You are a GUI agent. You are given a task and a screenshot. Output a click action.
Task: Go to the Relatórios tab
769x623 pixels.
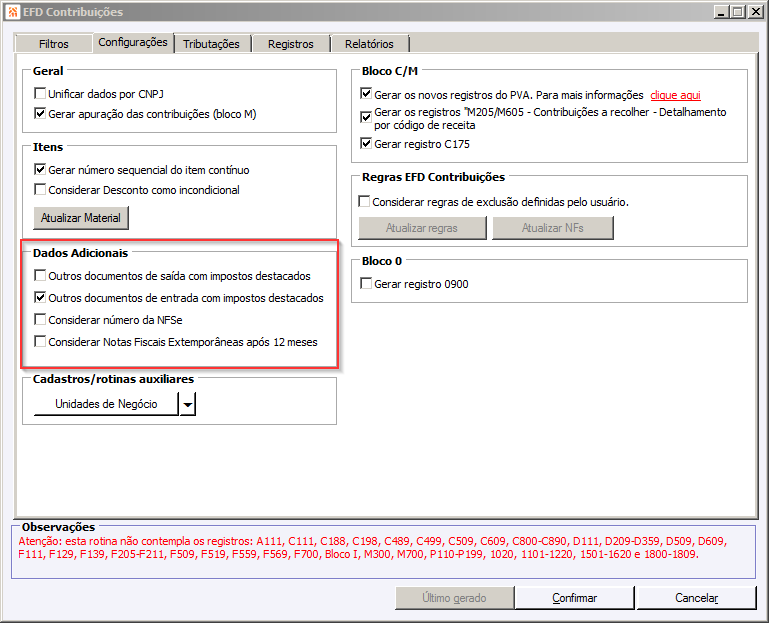369,44
